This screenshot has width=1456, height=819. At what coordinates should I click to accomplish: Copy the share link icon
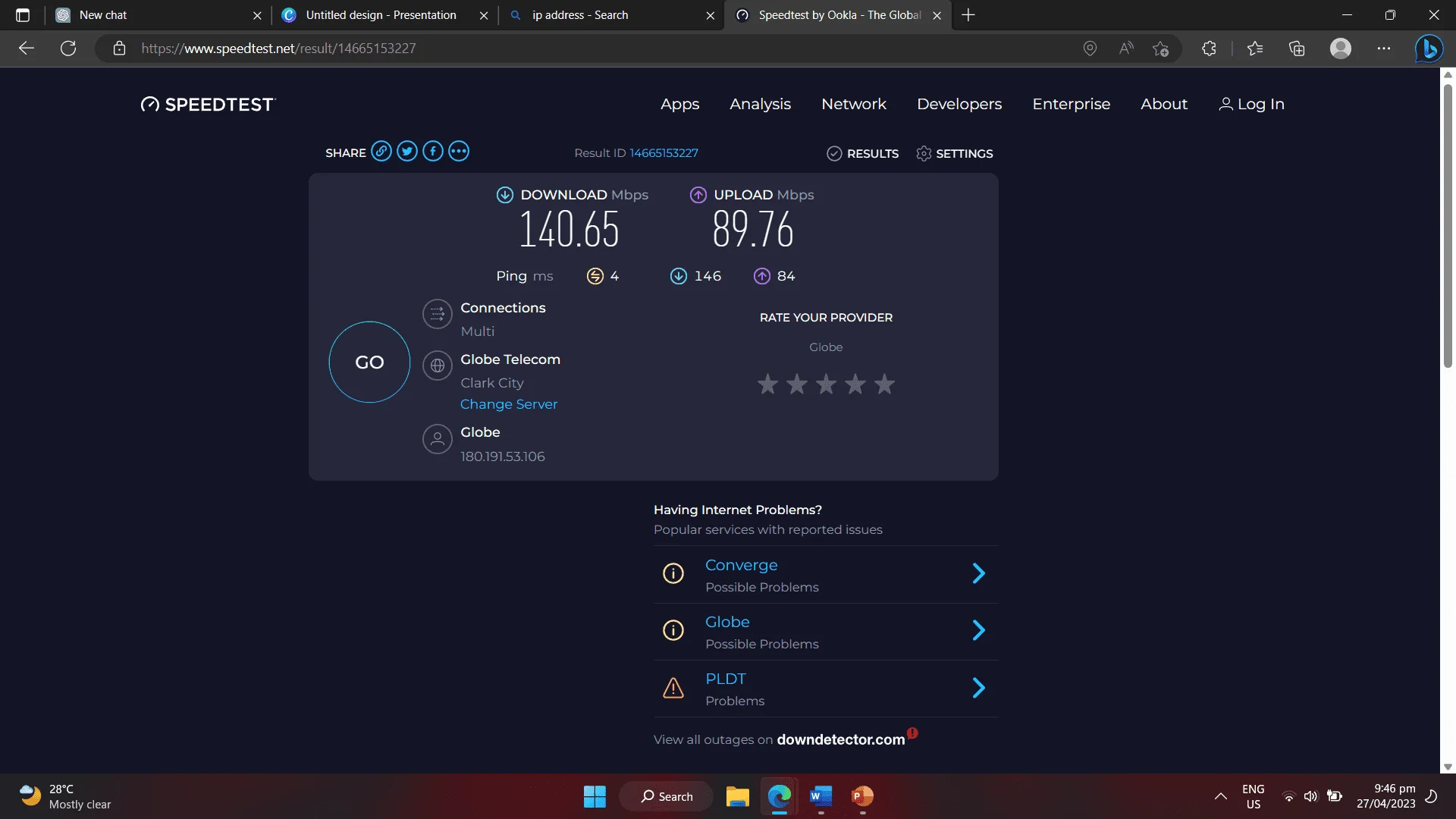(381, 152)
